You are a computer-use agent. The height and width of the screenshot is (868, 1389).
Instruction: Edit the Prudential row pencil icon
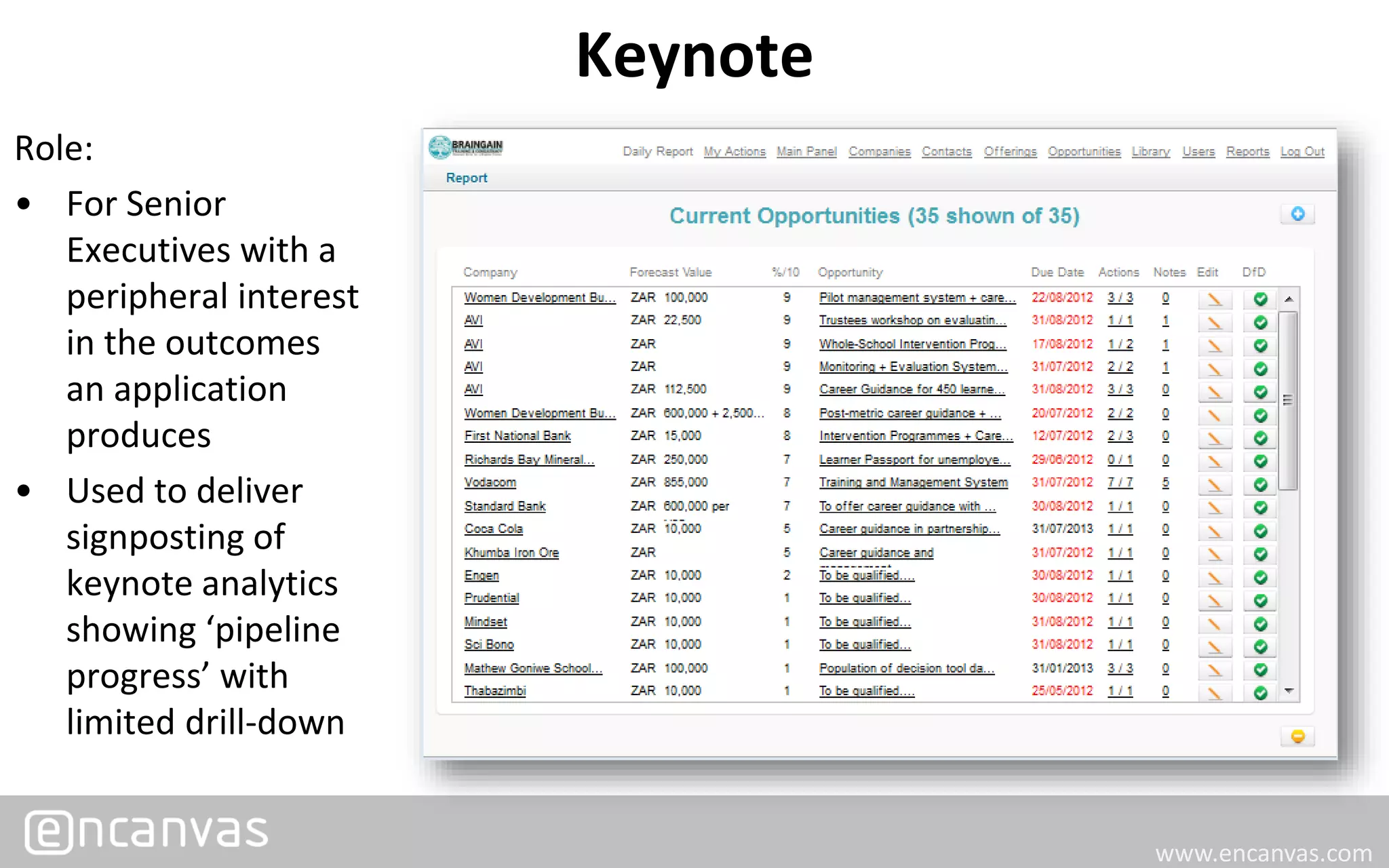(x=1215, y=601)
